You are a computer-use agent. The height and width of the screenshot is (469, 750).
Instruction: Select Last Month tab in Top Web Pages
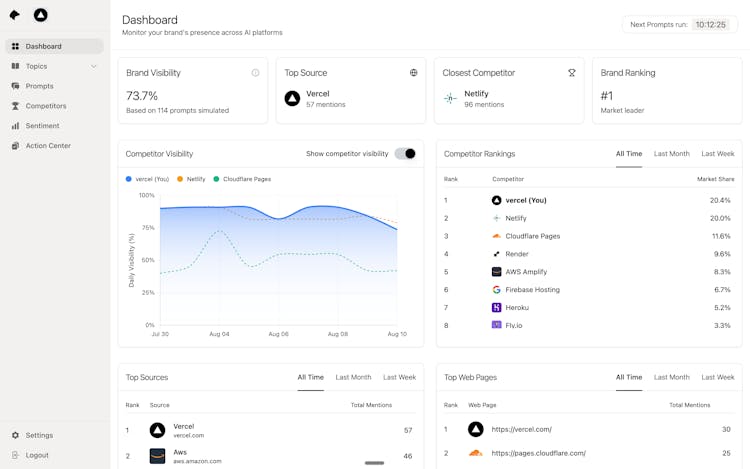click(x=671, y=377)
